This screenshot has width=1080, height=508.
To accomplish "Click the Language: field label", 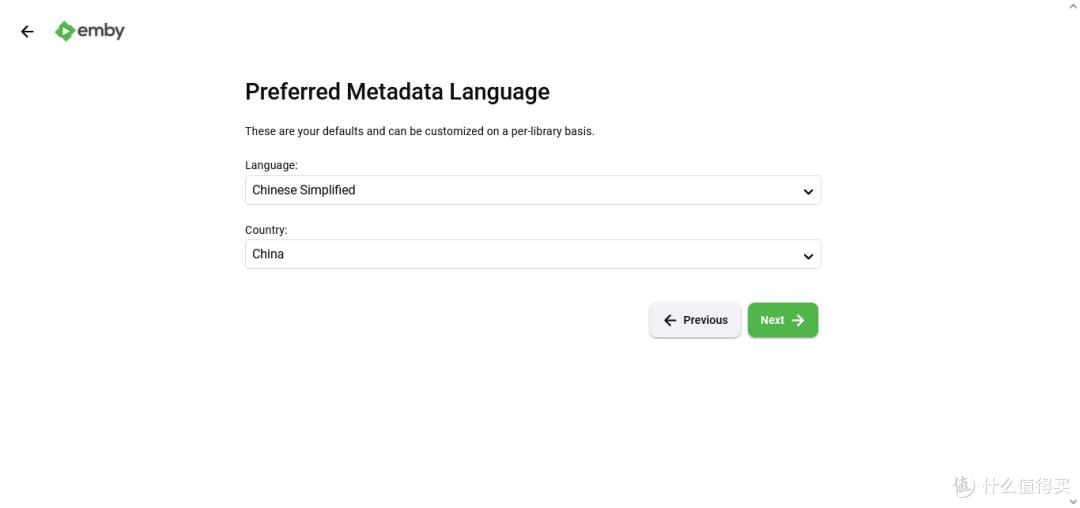I will pos(271,165).
